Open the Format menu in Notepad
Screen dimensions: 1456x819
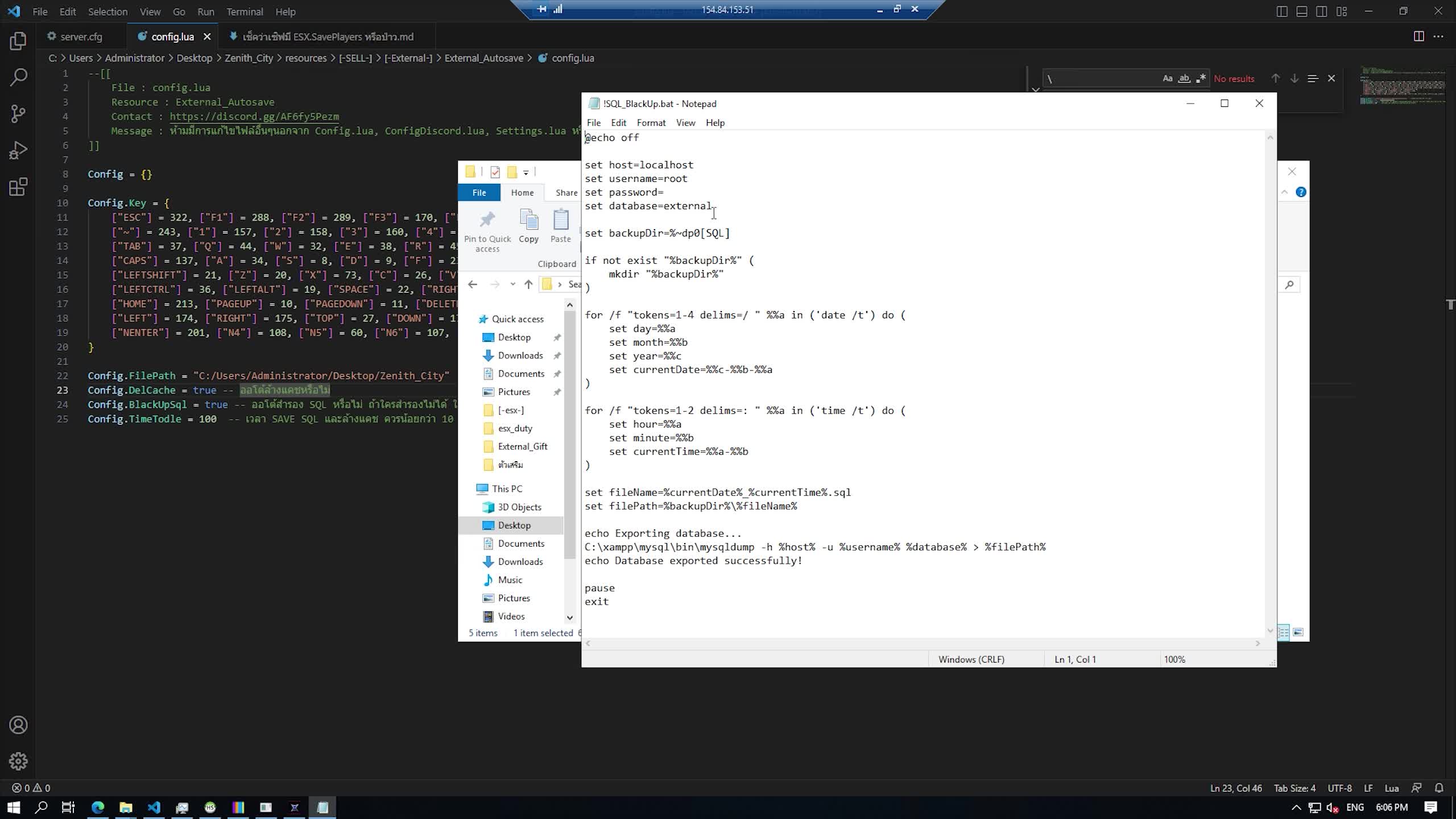pos(651,123)
